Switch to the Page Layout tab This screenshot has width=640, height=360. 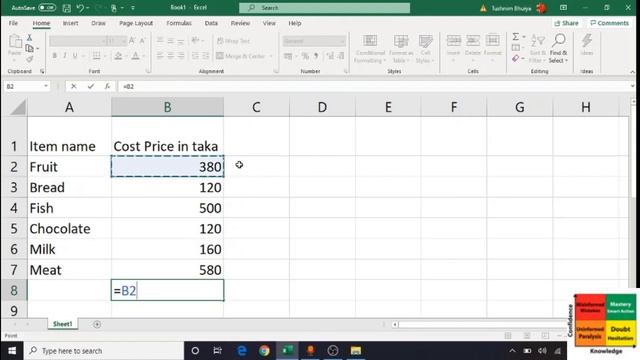[x=136, y=23]
